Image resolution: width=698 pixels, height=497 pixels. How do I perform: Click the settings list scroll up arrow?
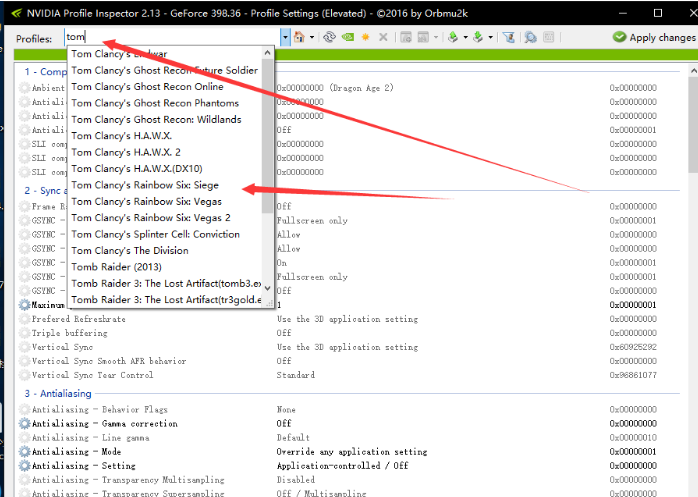(x=693, y=71)
